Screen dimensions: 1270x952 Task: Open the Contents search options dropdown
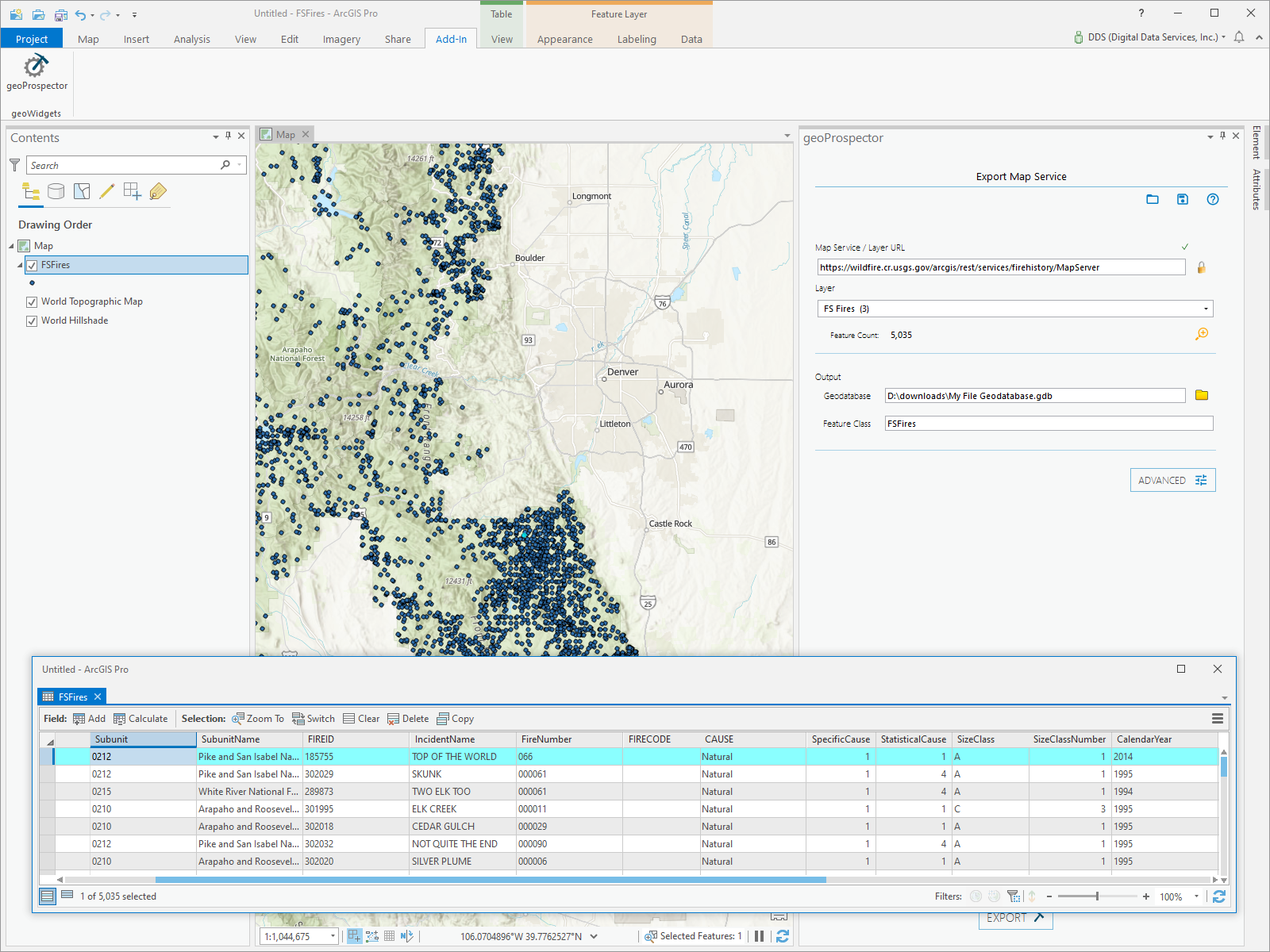pyautogui.click(x=239, y=165)
